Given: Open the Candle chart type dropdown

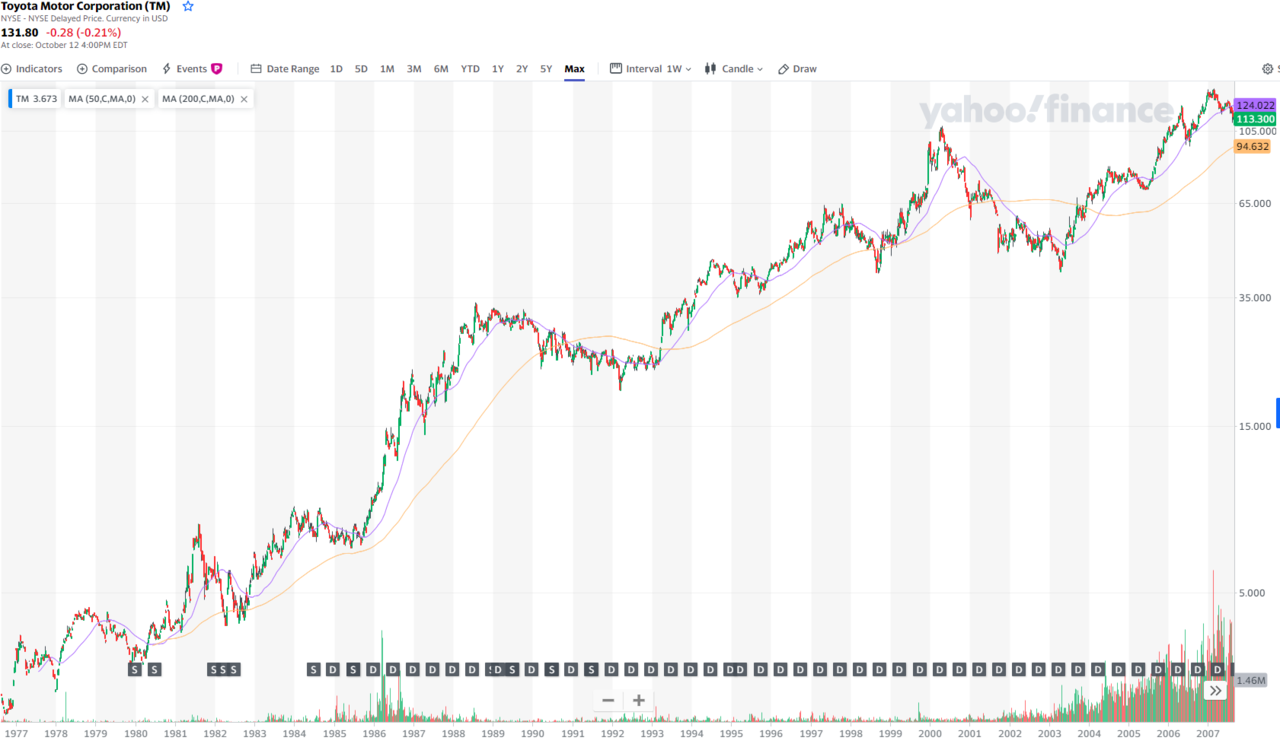Looking at the screenshot, I should point(734,69).
